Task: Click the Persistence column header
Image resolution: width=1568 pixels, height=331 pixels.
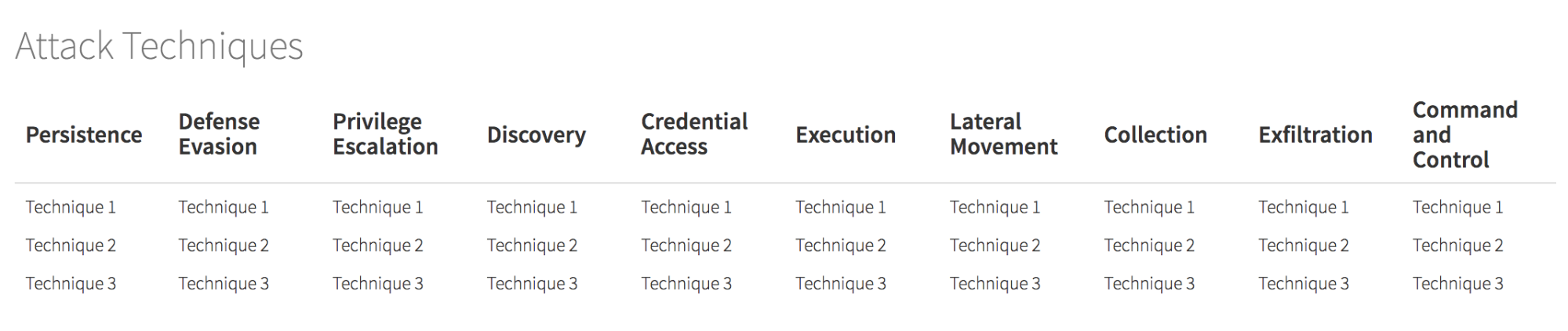Action: pos(84,135)
